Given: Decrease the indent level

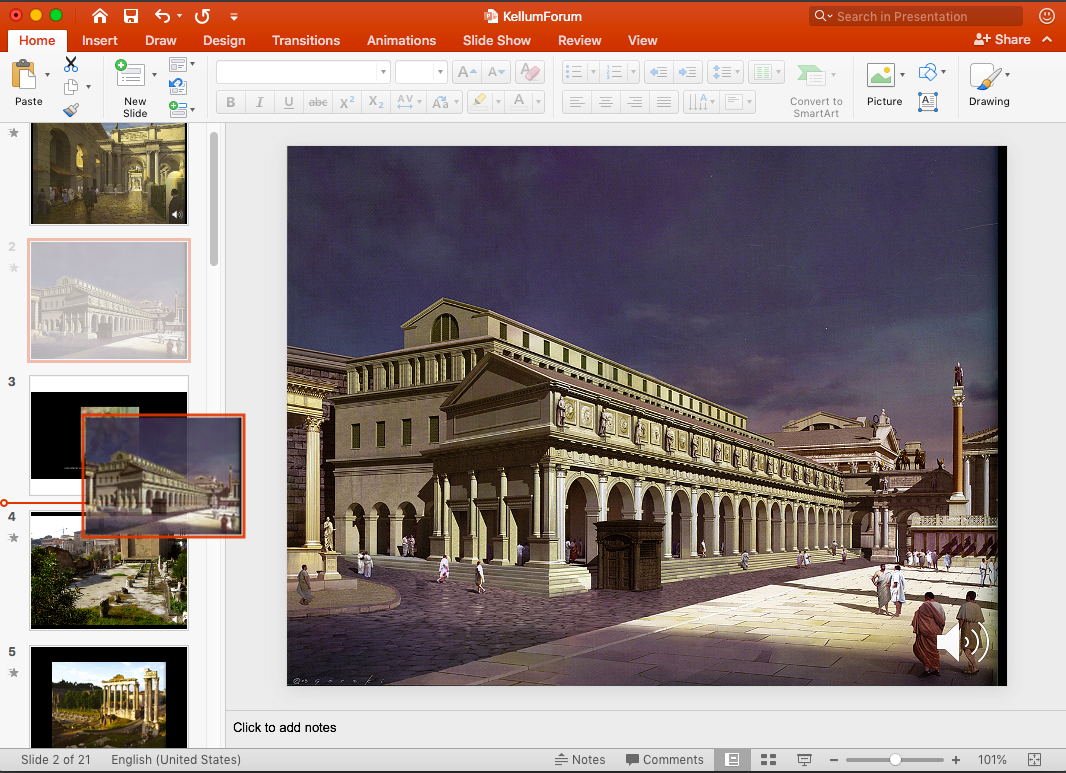Looking at the screenshot, I should click(658, 71).
